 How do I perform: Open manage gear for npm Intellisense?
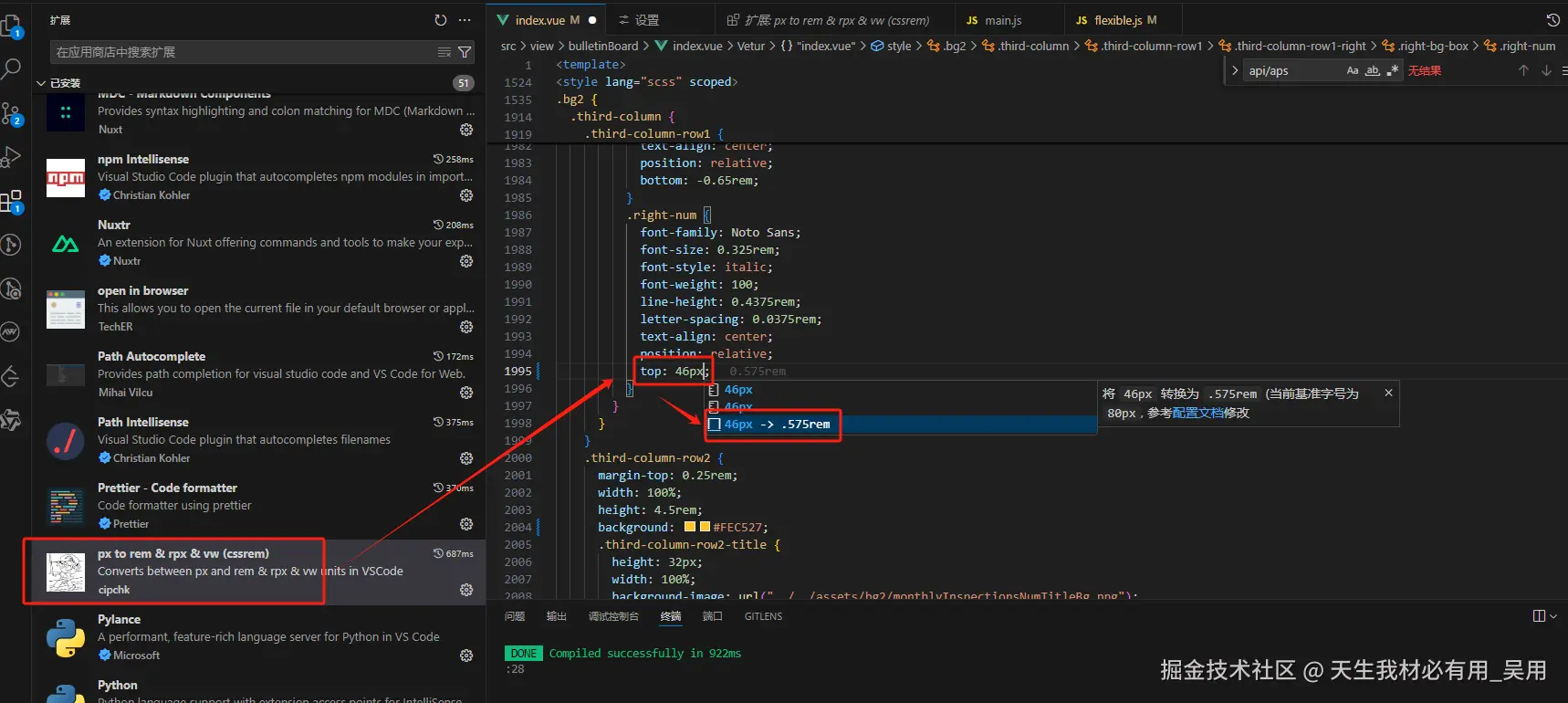pyautogui.click(x=466, y=195)
